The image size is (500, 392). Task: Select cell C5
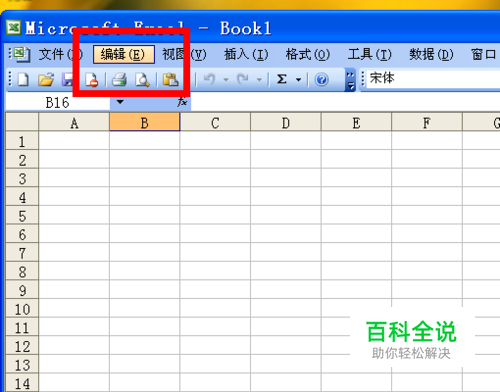(215, 215)
